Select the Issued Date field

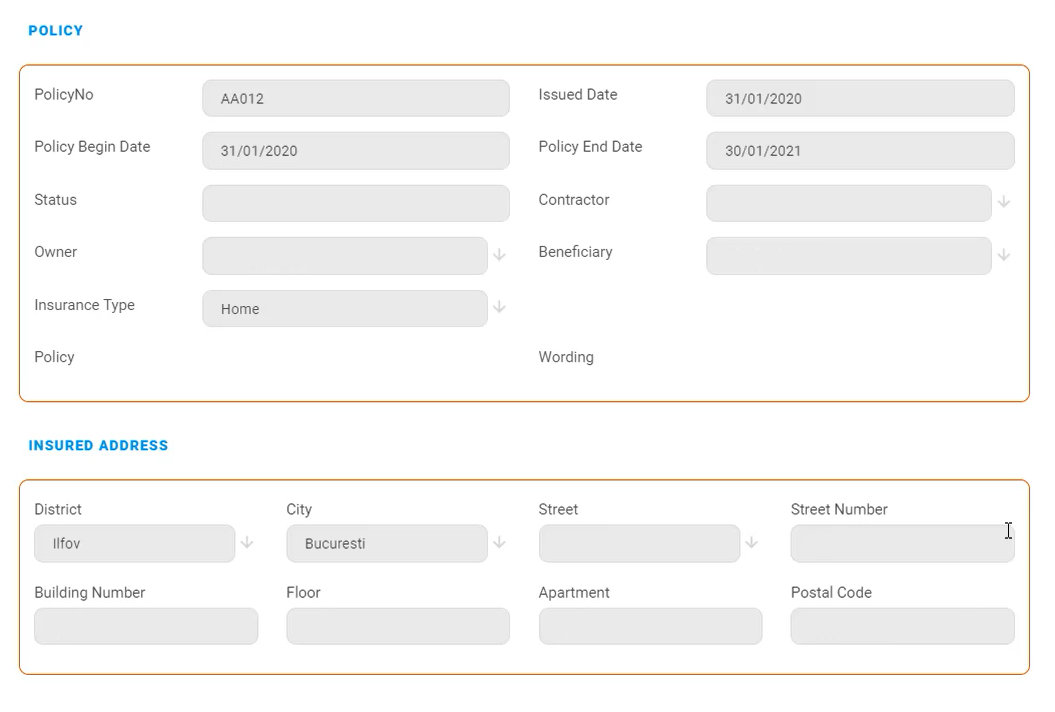tap(859, 98)
